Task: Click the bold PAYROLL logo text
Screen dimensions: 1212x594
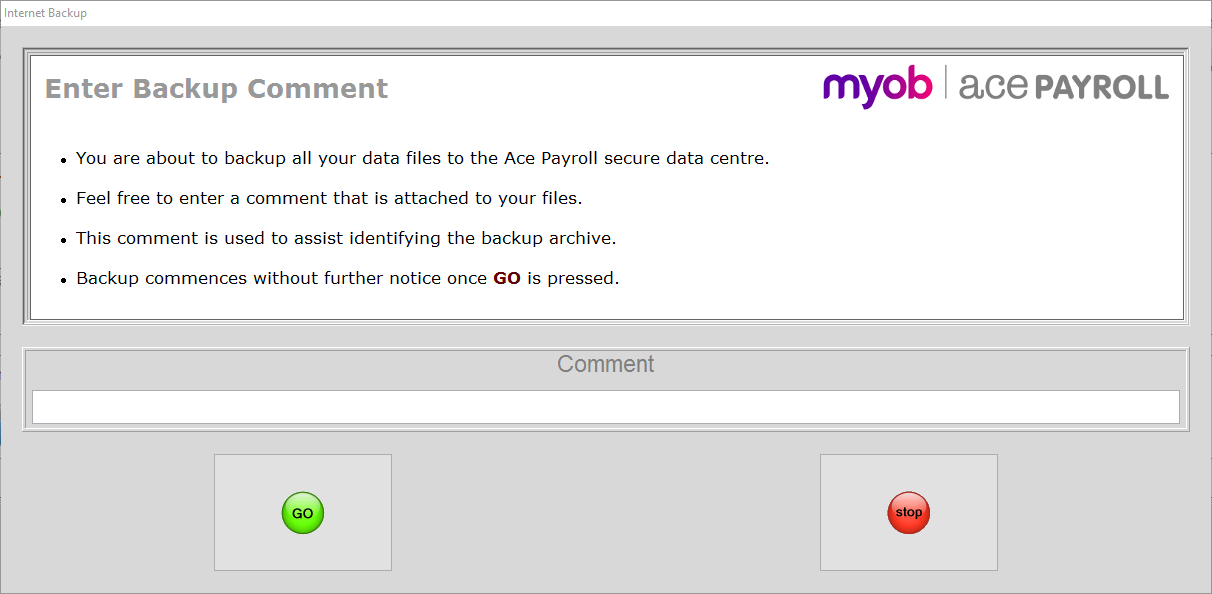Action: point(1101,88)
